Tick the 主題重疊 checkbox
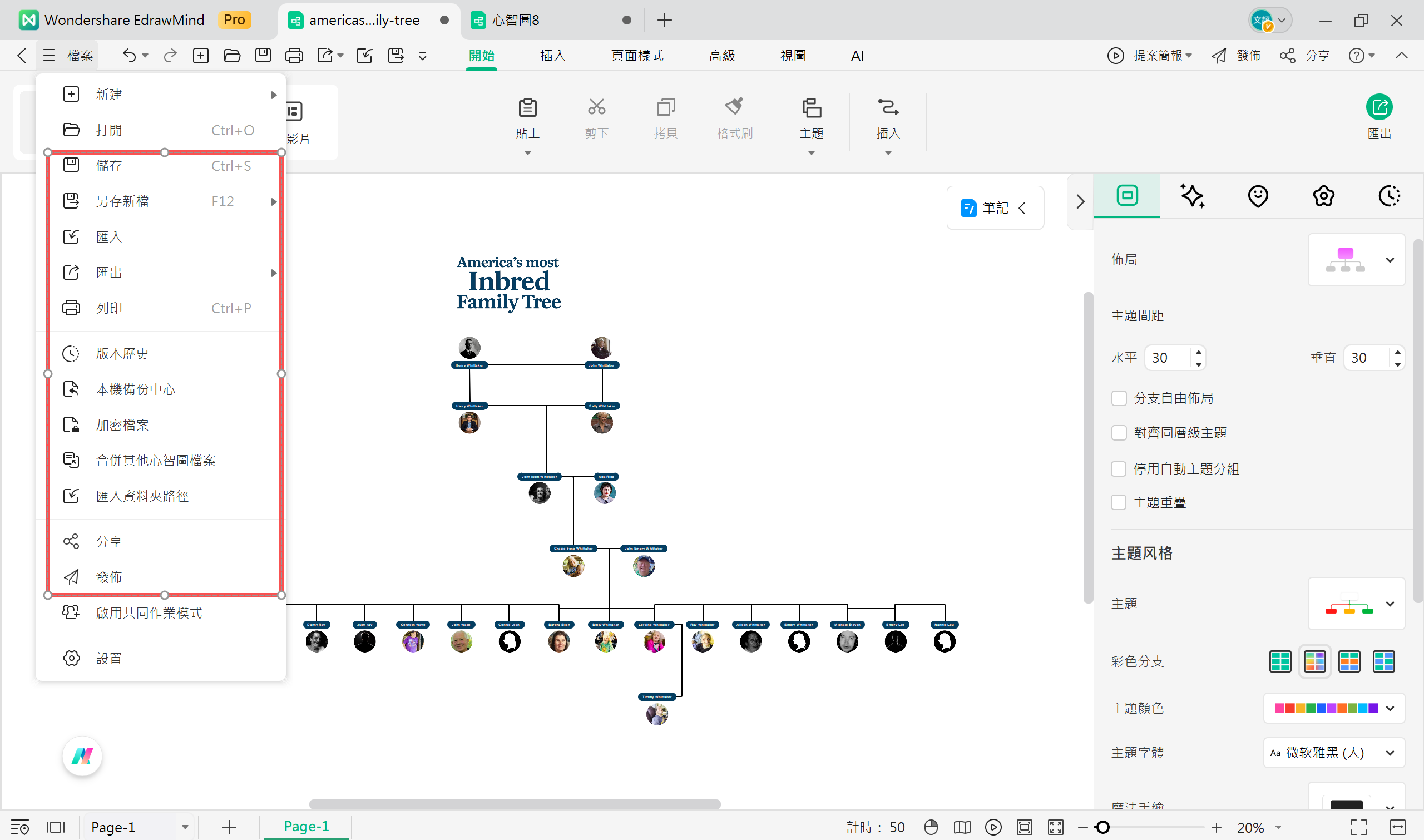 [x=1119, y=503]
